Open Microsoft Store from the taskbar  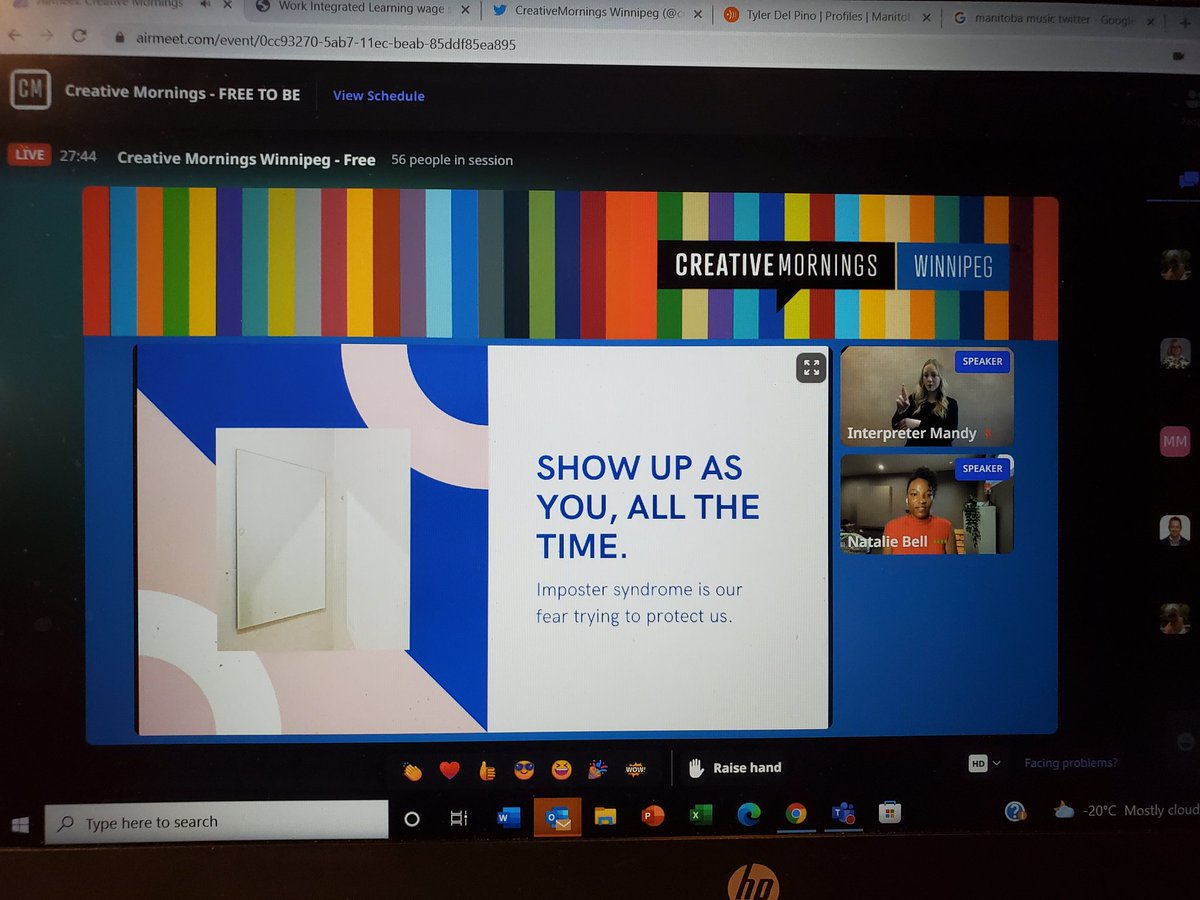(x=888, y=812)
